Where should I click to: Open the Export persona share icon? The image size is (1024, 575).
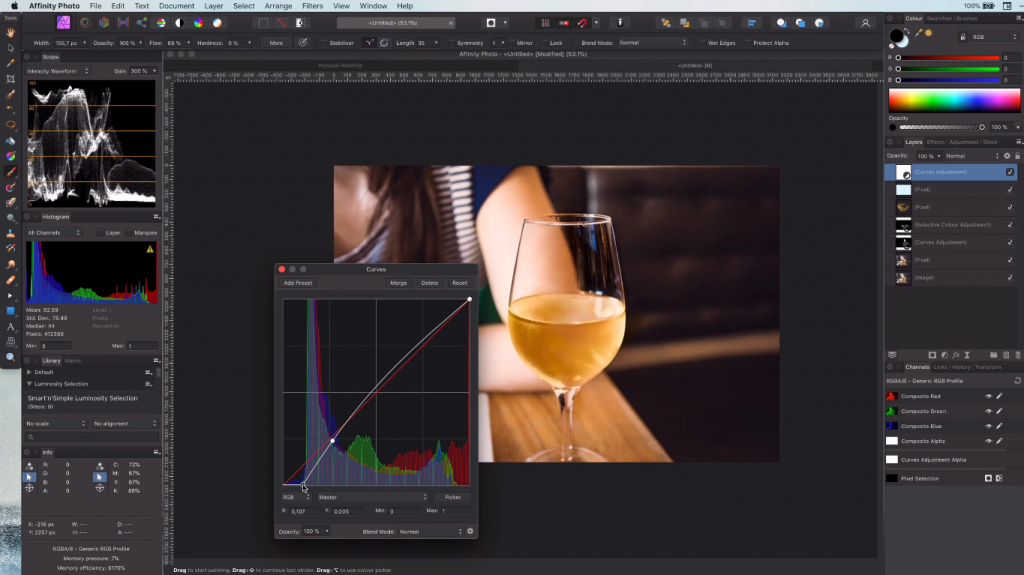pyautogui.click(x=141, y=23)
